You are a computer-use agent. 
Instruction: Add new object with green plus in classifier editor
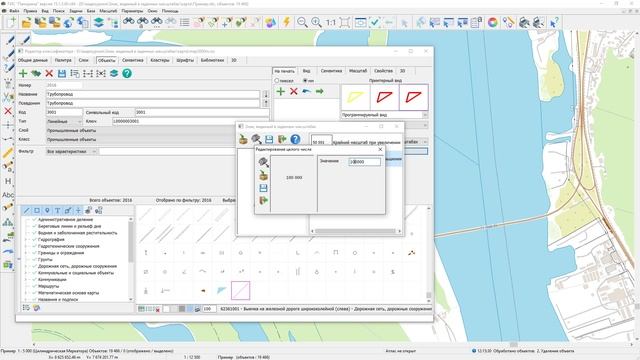tap(23, 73)
